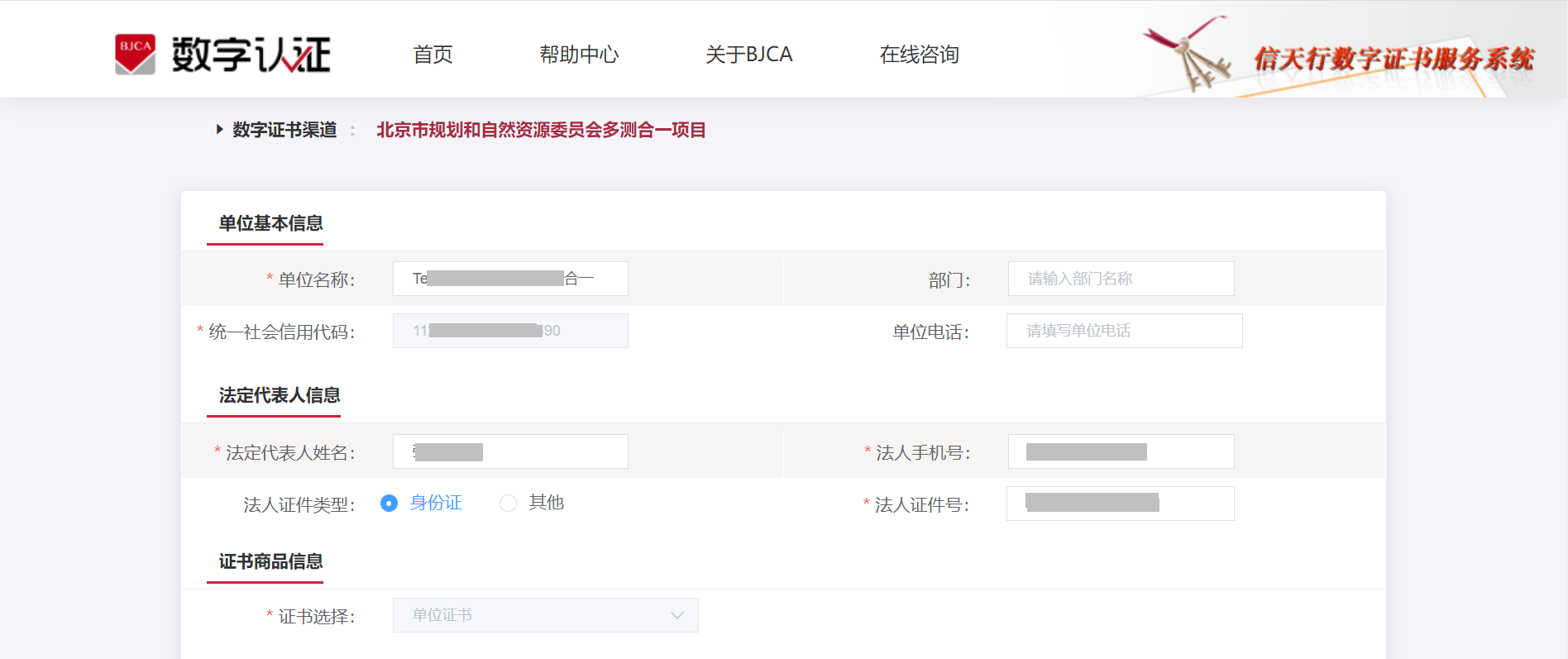Click the 法定代表人姓名 field
The width and height of the screenshot is (1568, 659).
(x=510, y=451)
